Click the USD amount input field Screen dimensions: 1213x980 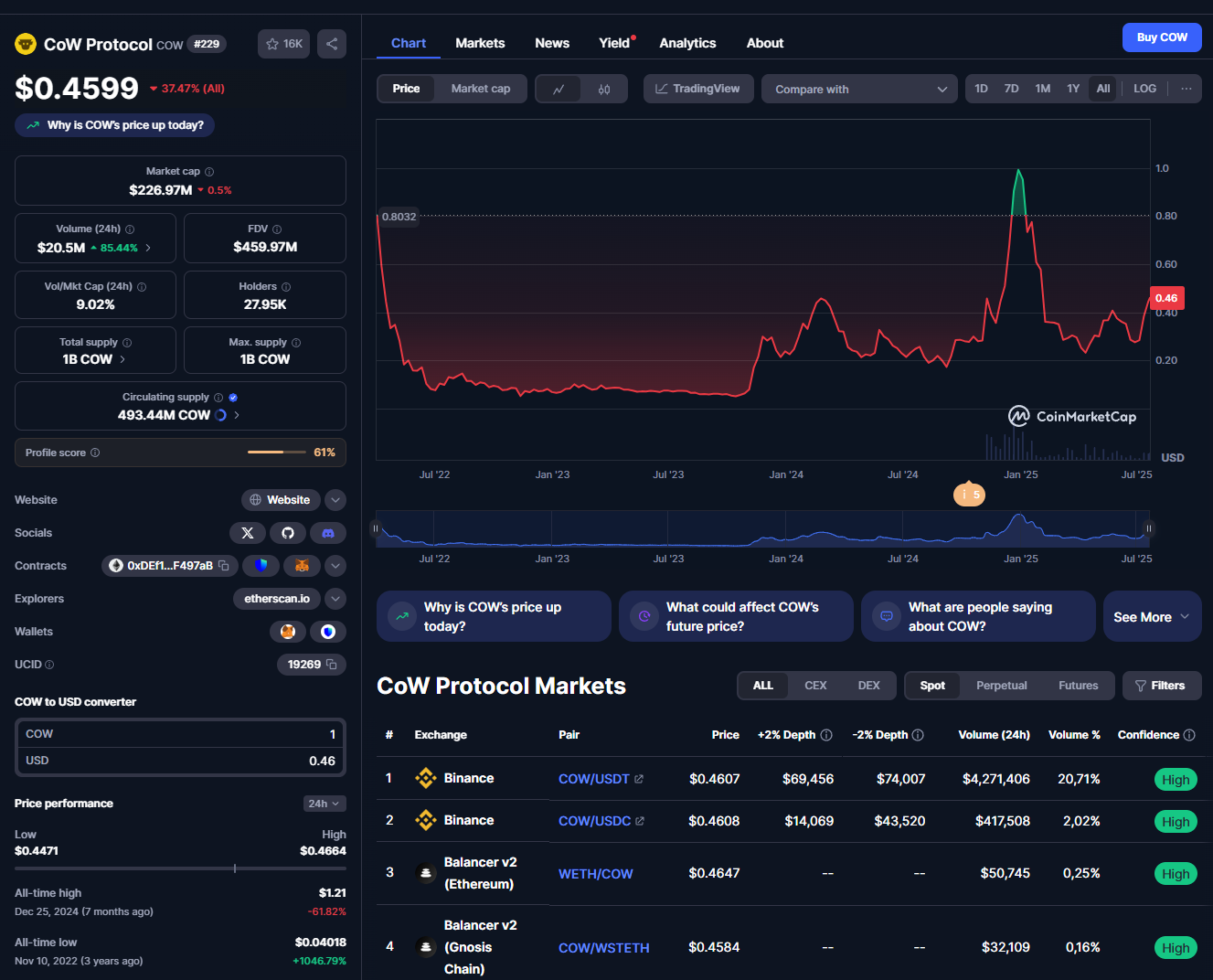(x=180, y=761)
